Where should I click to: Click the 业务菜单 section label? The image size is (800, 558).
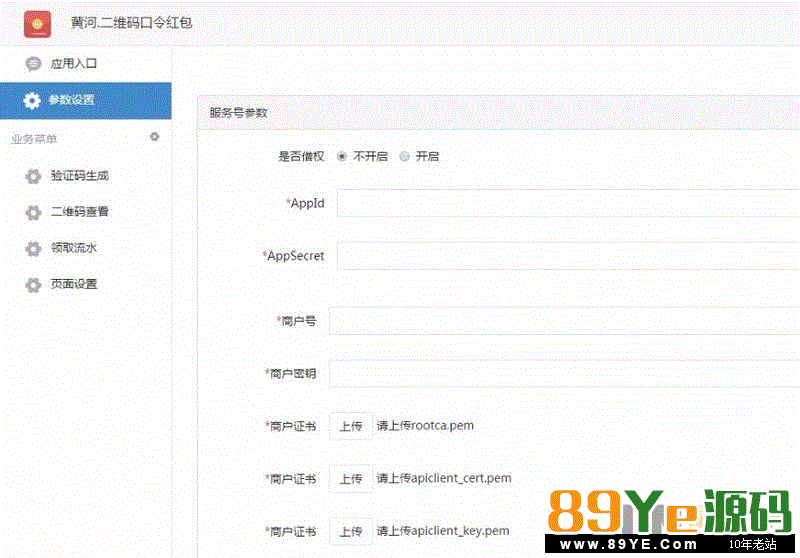pyautogui.click(x=34, y=139)
